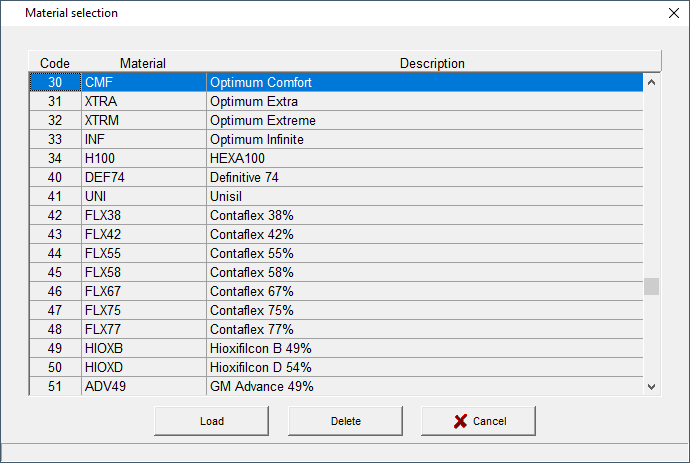690x463 pixels.
Task: Select the UNI material cell
Action: [x=144, y=196]
